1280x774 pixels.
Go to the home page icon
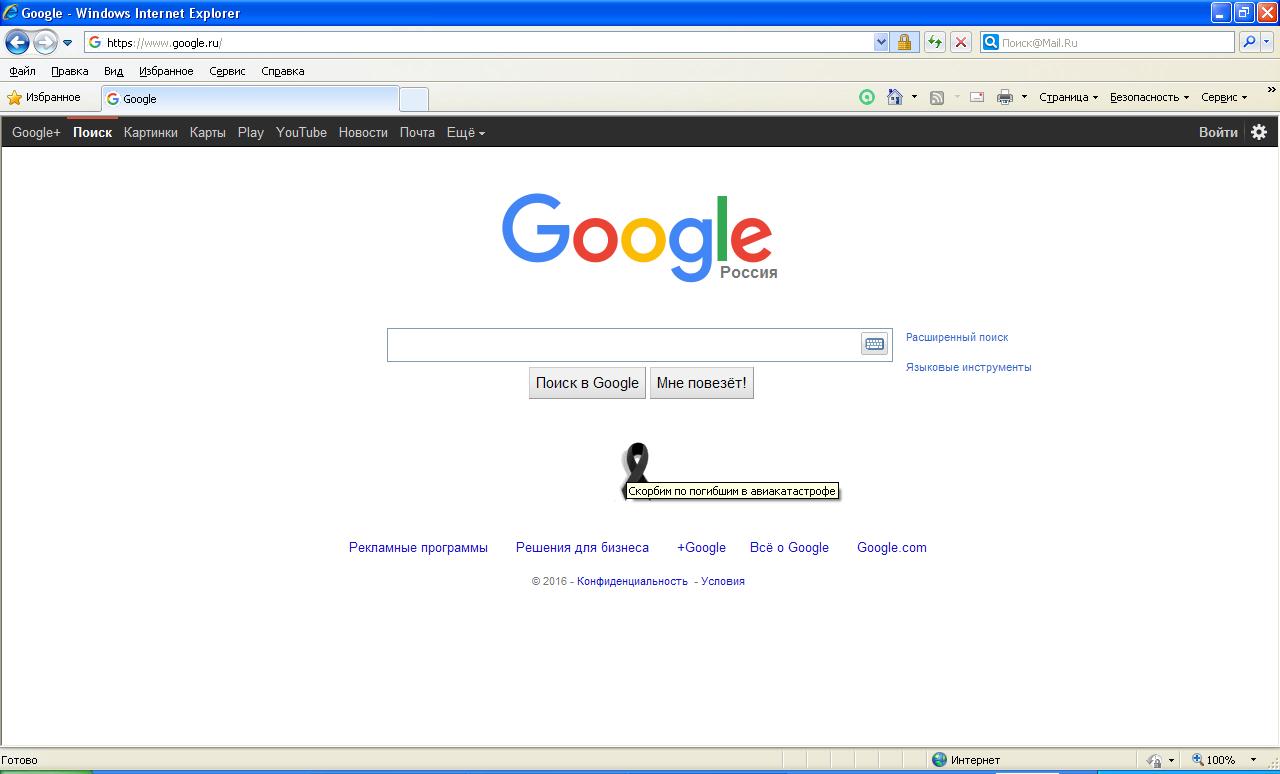(895, 97)
